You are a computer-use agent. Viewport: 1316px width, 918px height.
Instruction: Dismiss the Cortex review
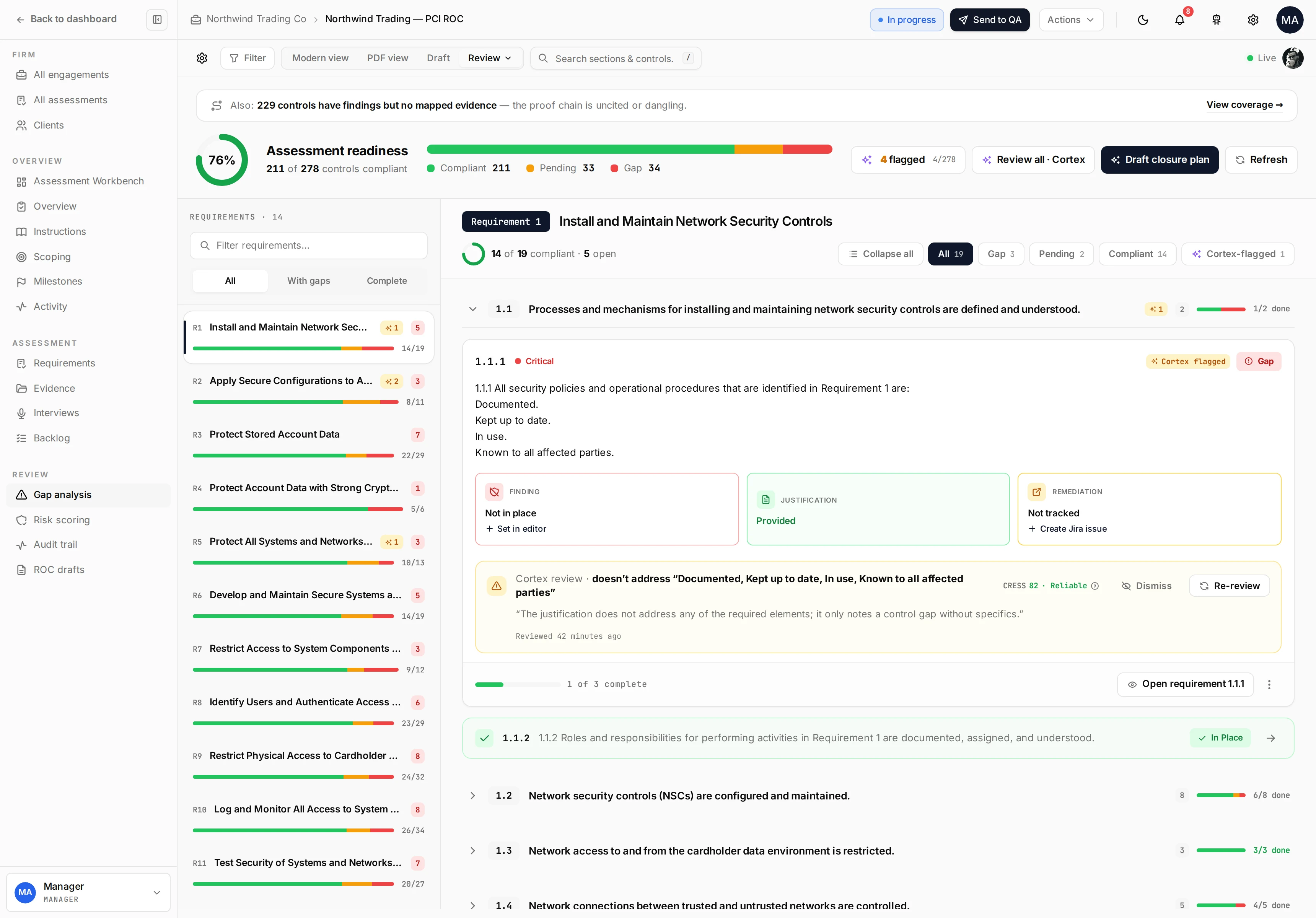point(1147,586)
